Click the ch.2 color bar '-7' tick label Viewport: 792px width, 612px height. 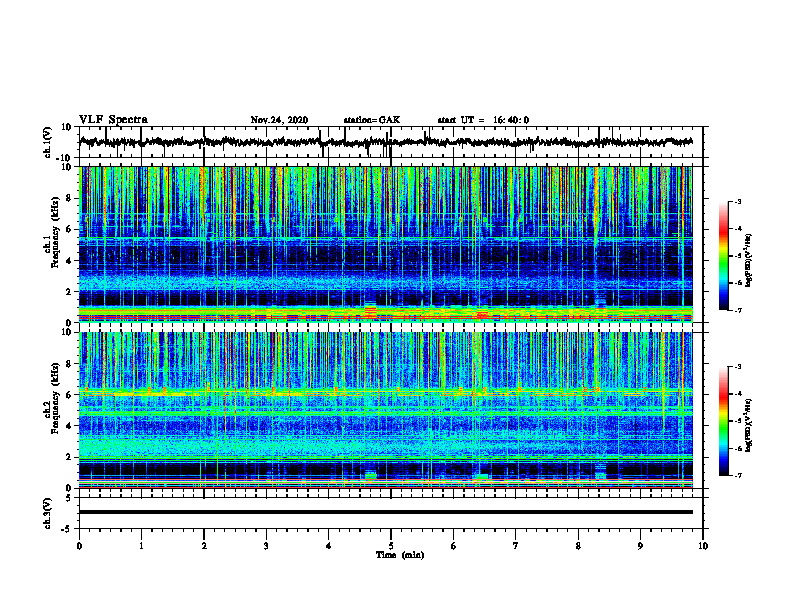point(737,476)
